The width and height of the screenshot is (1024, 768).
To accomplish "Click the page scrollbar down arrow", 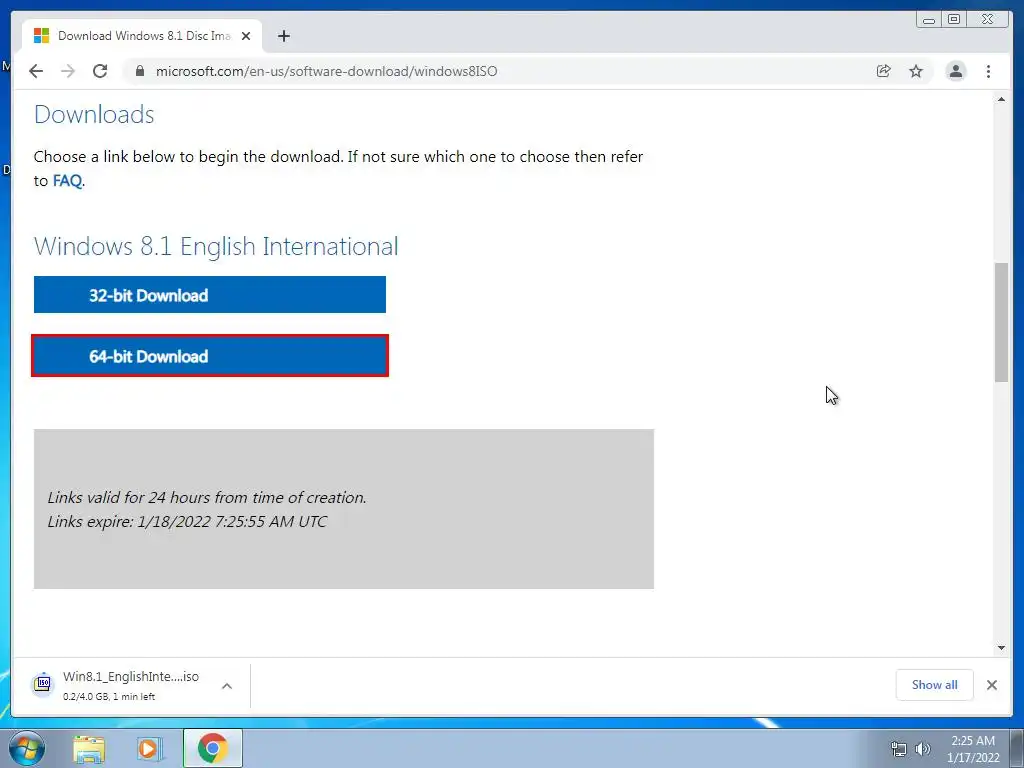I will click(1001, 648).
